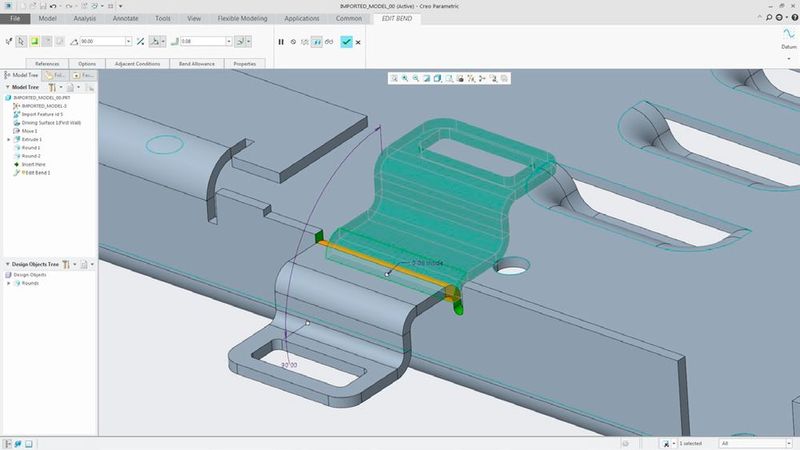The height and width of the screenshot is (450, 800).
Task: Open the Model Tree settings tool icon
Action: tap(53, 87)
